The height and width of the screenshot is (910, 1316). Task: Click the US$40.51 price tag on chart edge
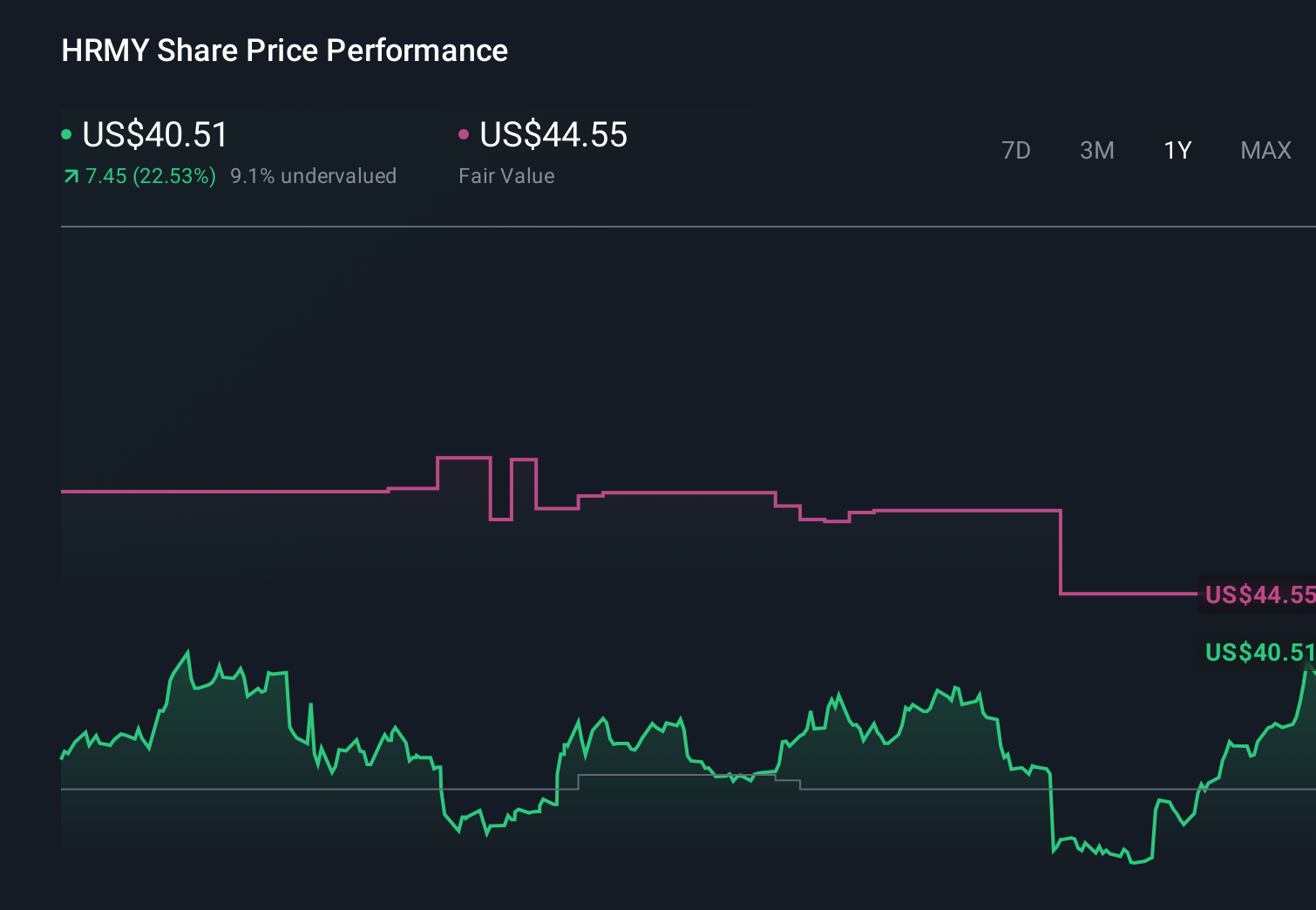[x=1258, y=652]
